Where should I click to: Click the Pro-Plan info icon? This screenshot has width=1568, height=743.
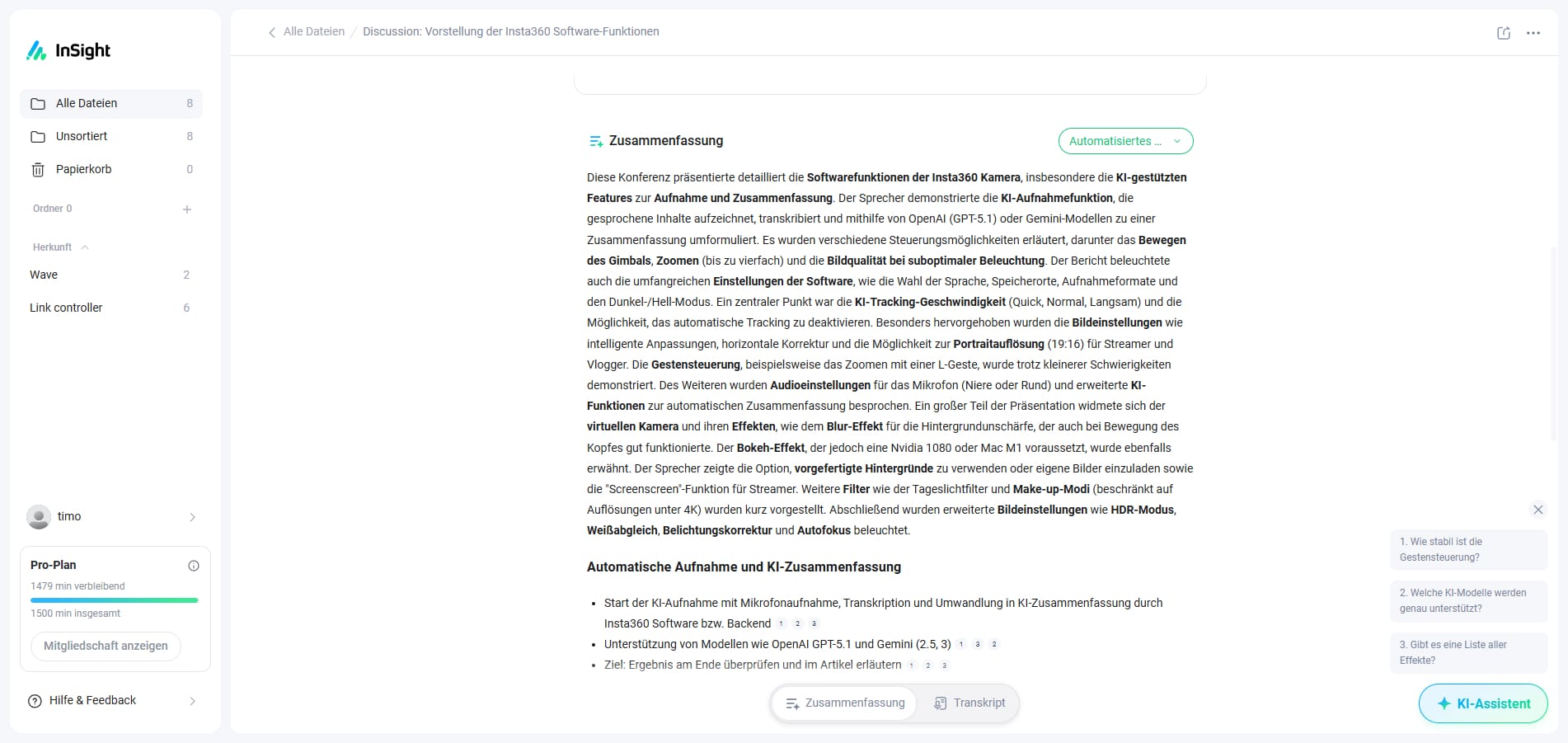[194, 566]
